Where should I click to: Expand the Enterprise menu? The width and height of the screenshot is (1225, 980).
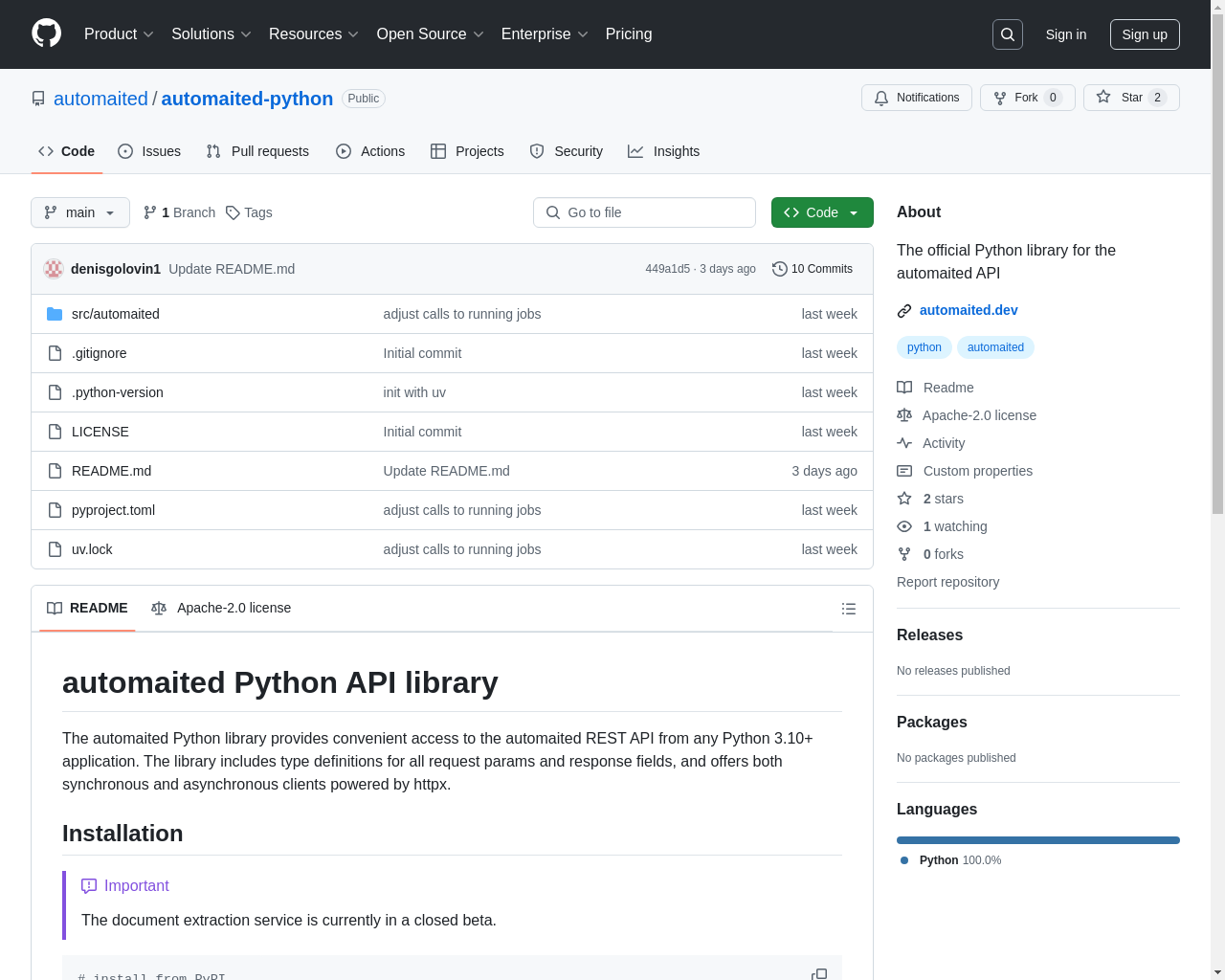(x=545, y=34)
